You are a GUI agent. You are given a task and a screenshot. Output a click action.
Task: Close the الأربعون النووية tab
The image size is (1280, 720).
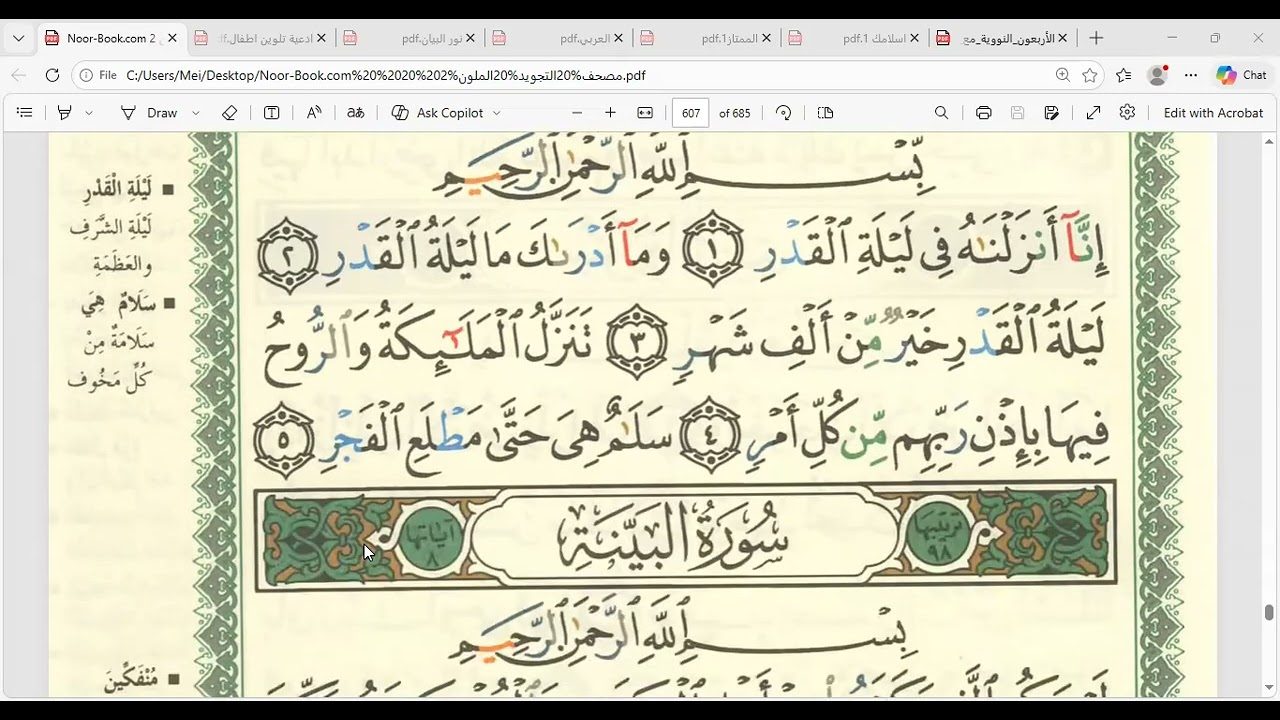1063,38
